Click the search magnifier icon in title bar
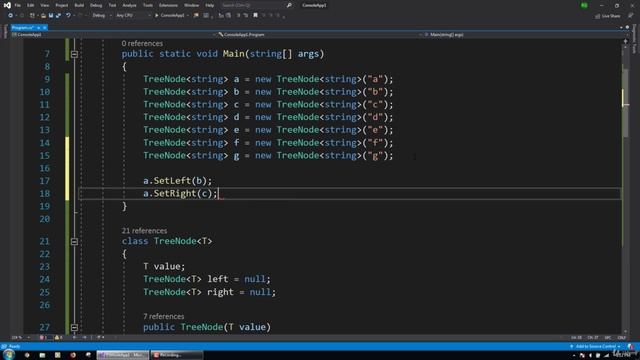The width and height of the screenshot is (640, 360). click(x=289, y=5)
